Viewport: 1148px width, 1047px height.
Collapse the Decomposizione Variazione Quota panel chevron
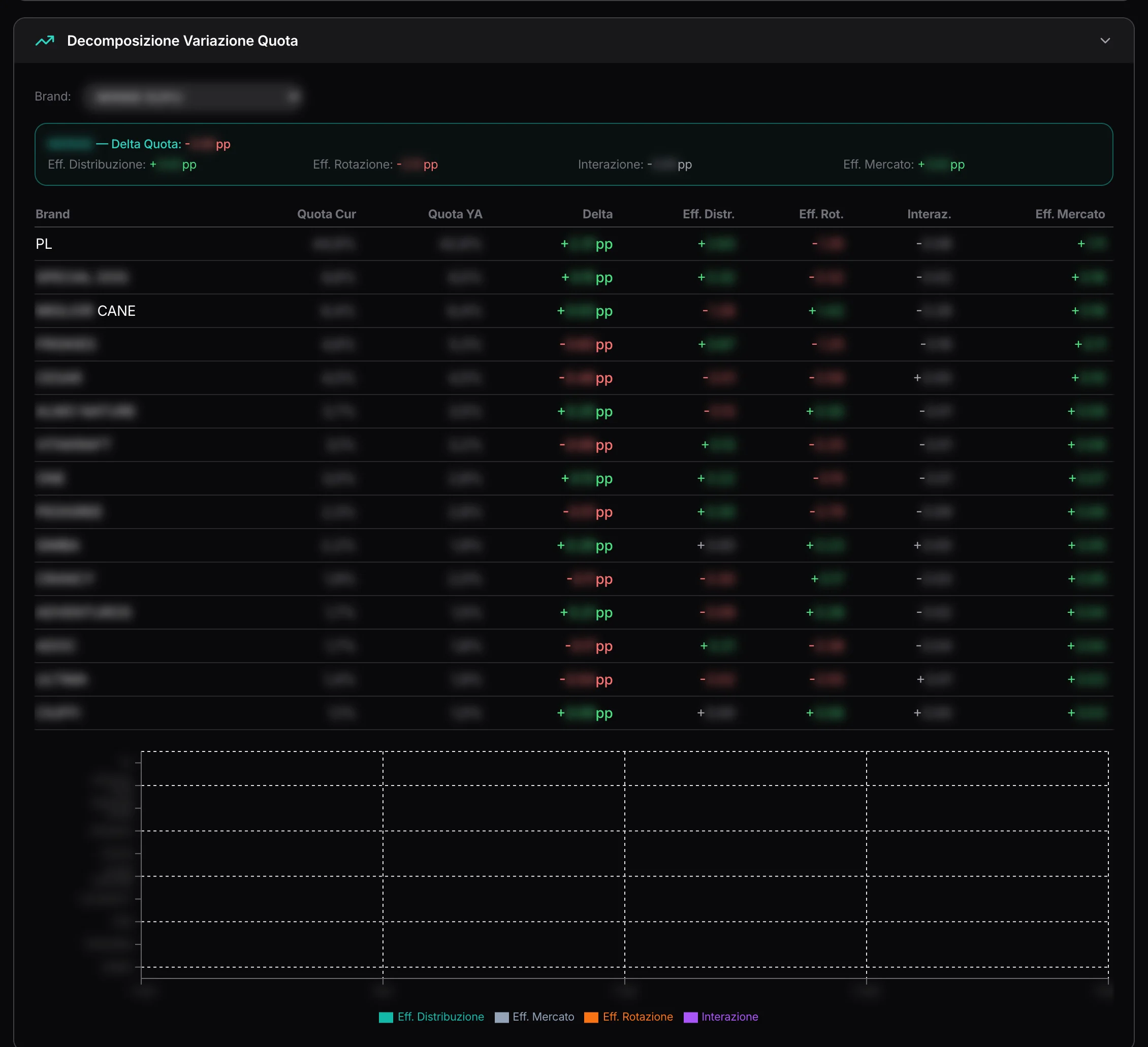[1105, 41]
